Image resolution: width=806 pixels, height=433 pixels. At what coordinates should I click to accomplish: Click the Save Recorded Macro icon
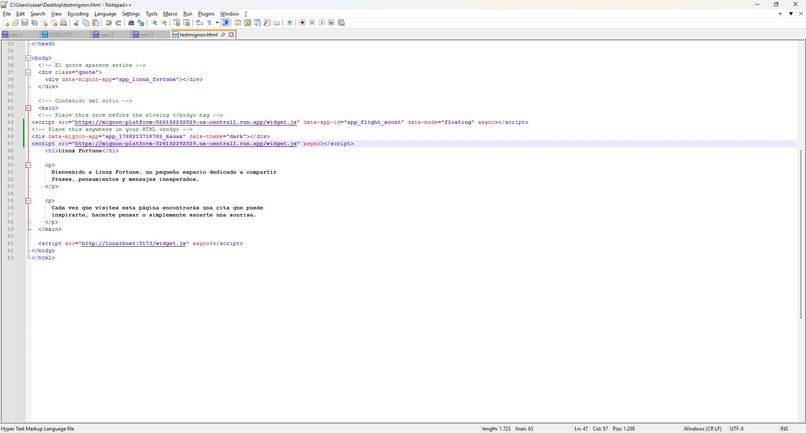coord(341,23)
